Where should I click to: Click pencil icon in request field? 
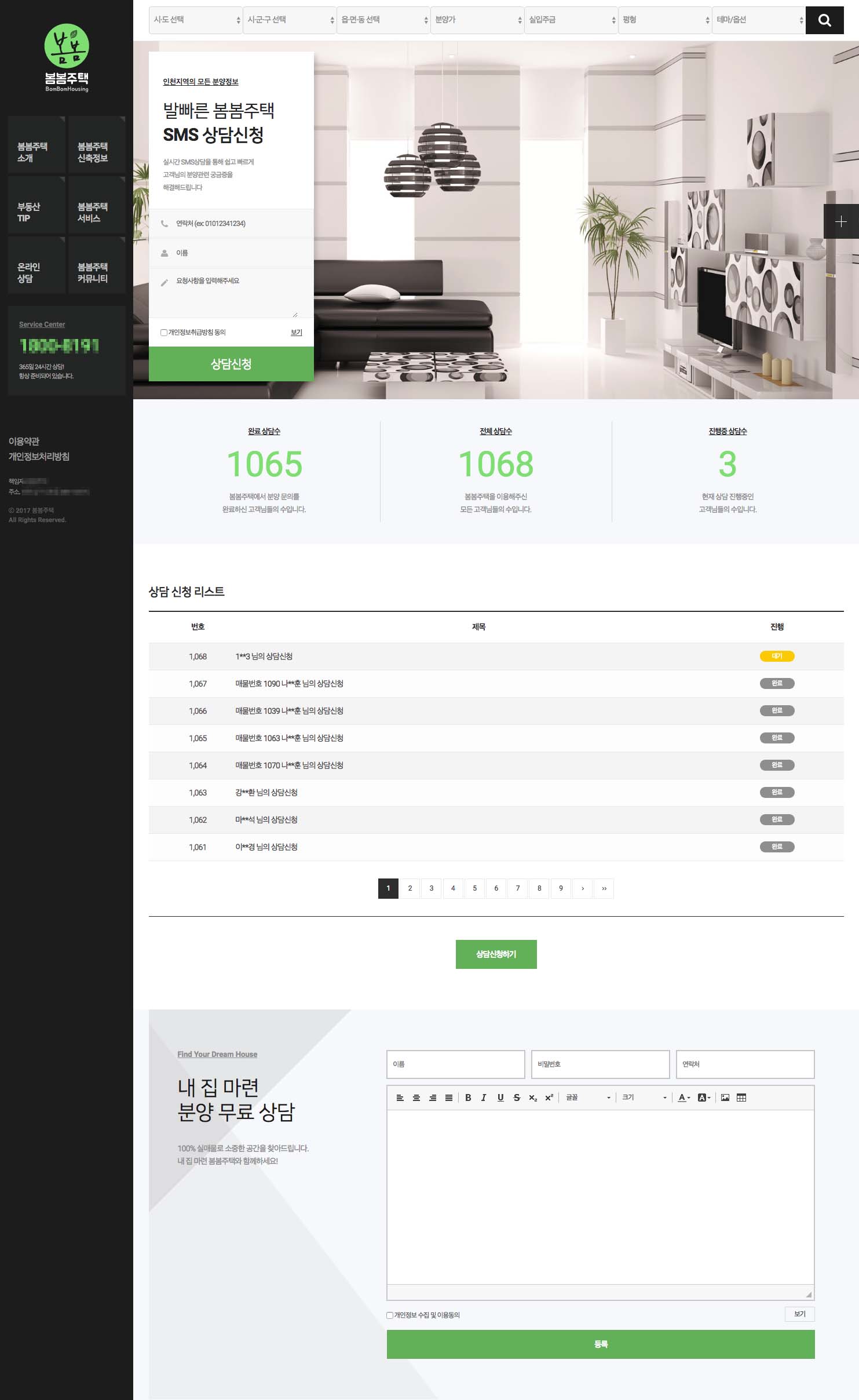[x=165, y=282]
